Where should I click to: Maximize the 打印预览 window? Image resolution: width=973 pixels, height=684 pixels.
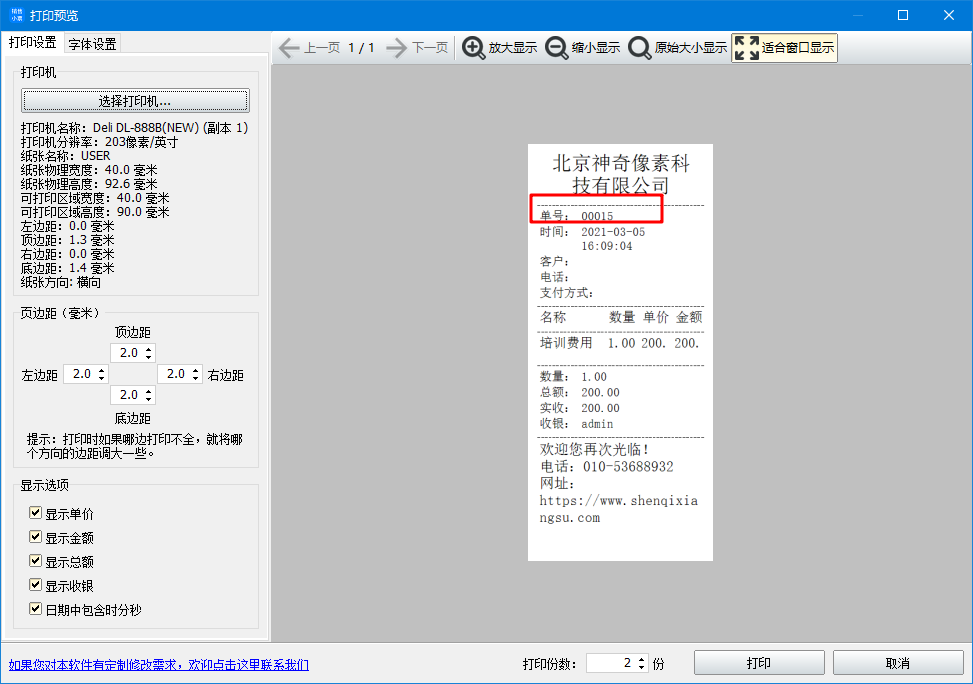click(x=903, y=15)
